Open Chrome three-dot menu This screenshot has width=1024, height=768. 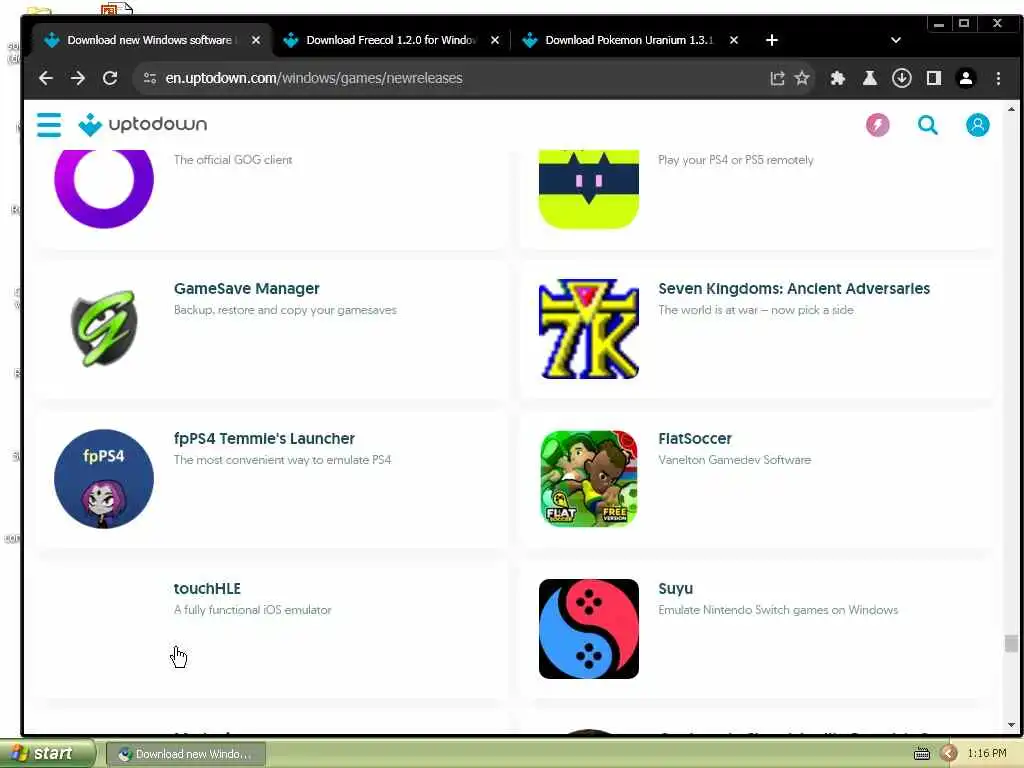coord(998,78)
